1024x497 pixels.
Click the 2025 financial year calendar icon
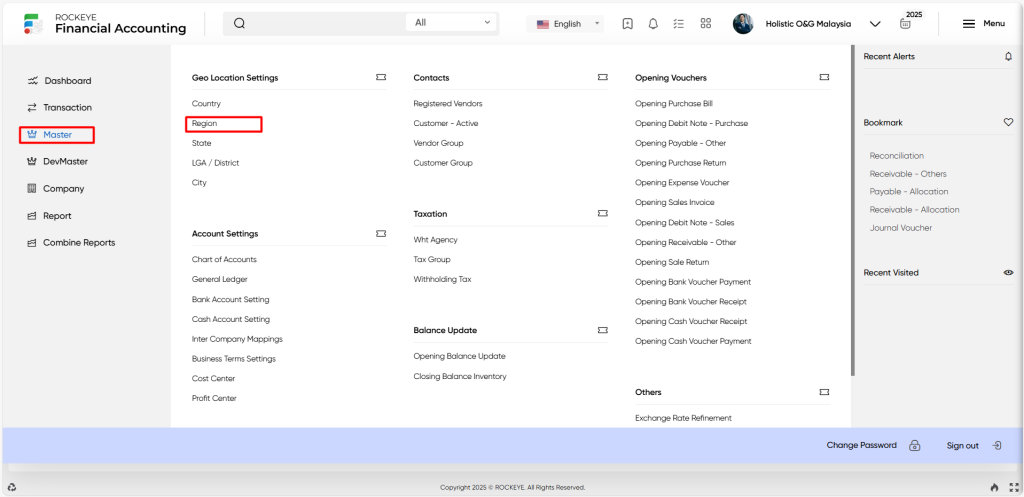coord(905,24)
